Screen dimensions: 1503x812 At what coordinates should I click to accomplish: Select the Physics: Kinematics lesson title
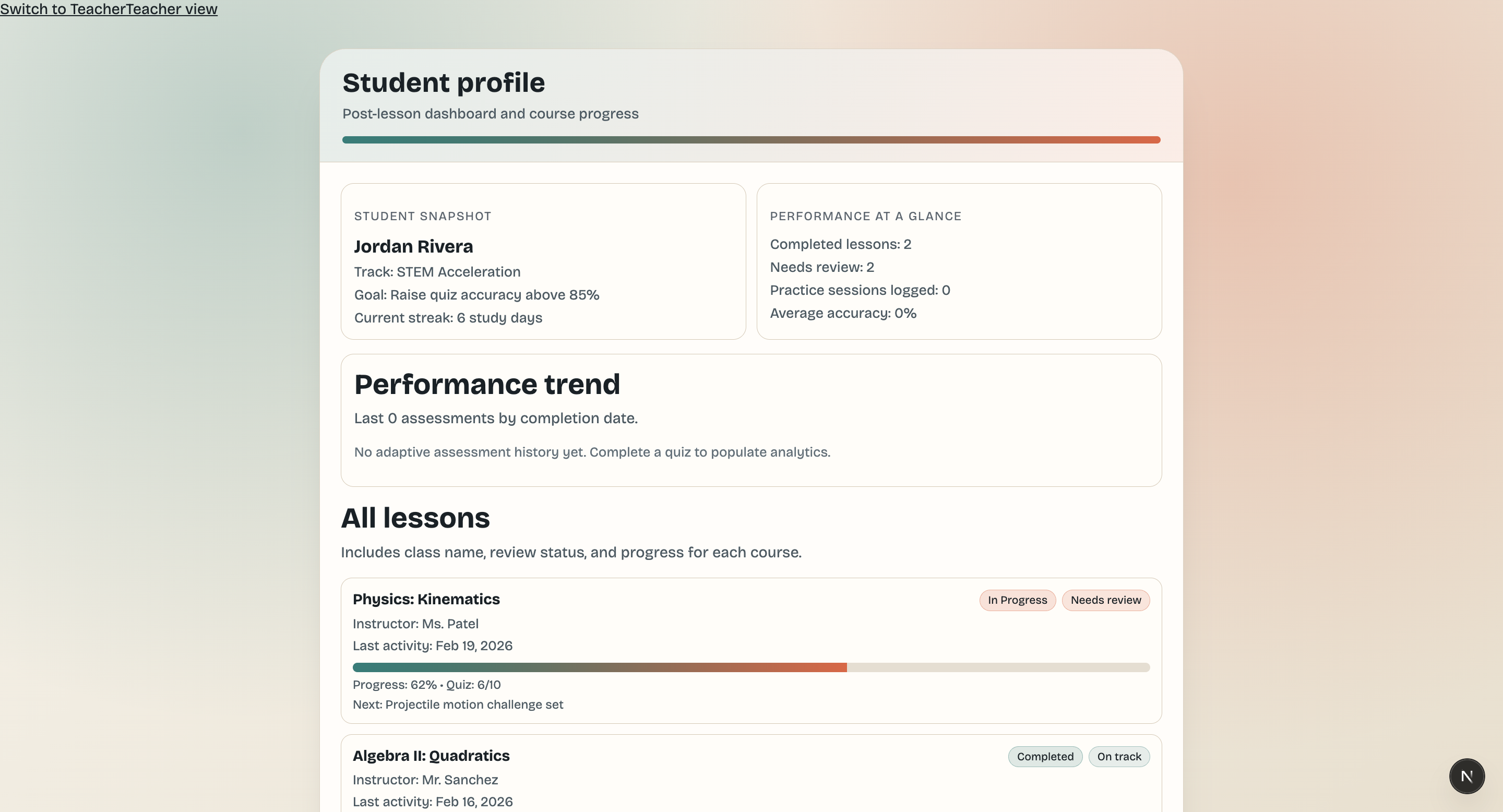[x=426, y=599]
